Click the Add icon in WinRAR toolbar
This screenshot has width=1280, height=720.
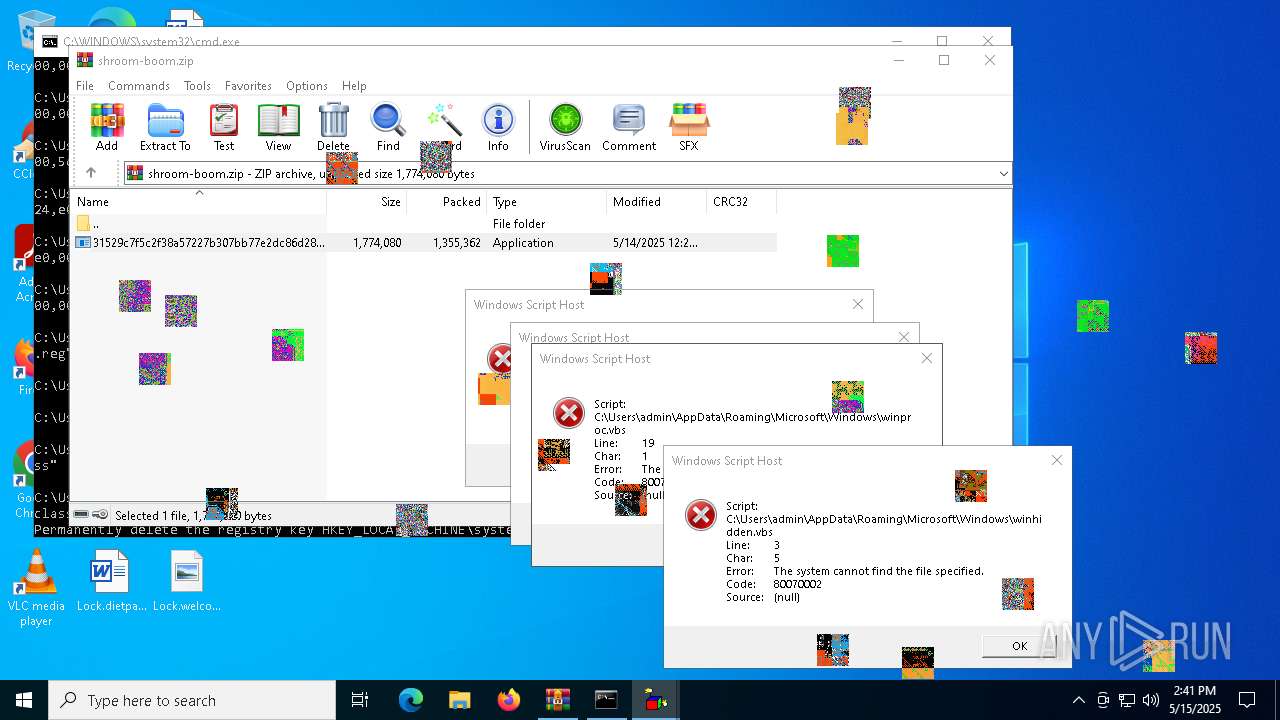point(107,127)
